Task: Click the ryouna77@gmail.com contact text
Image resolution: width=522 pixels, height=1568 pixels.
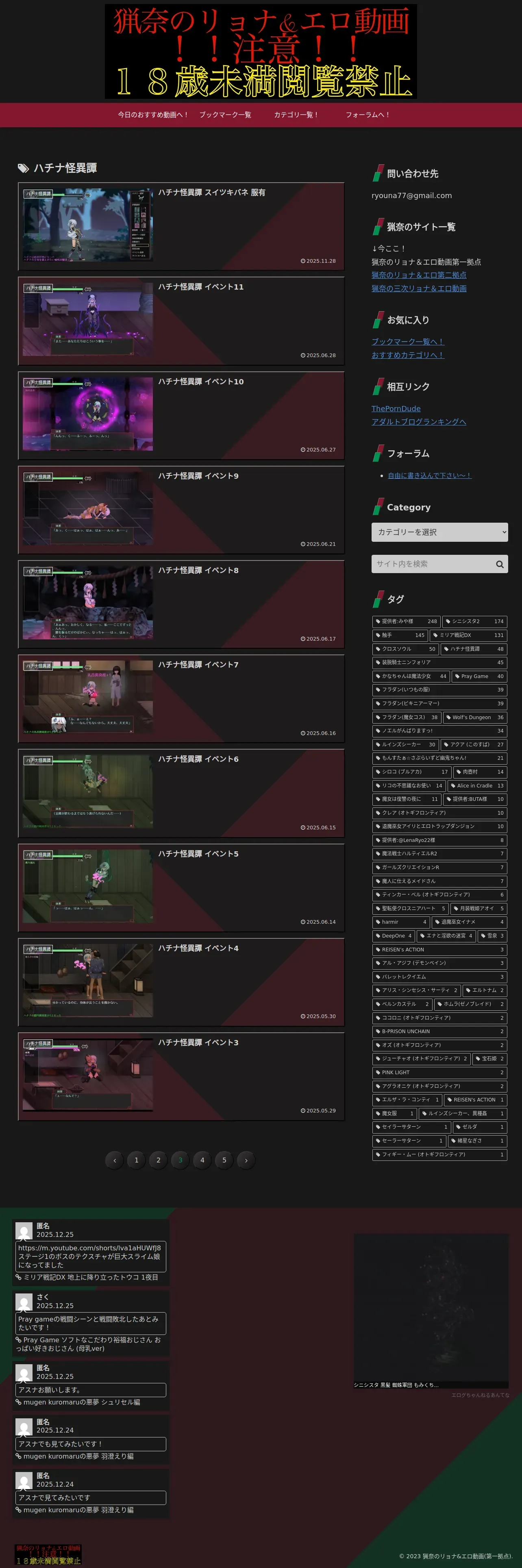Action: coord(411,195)
